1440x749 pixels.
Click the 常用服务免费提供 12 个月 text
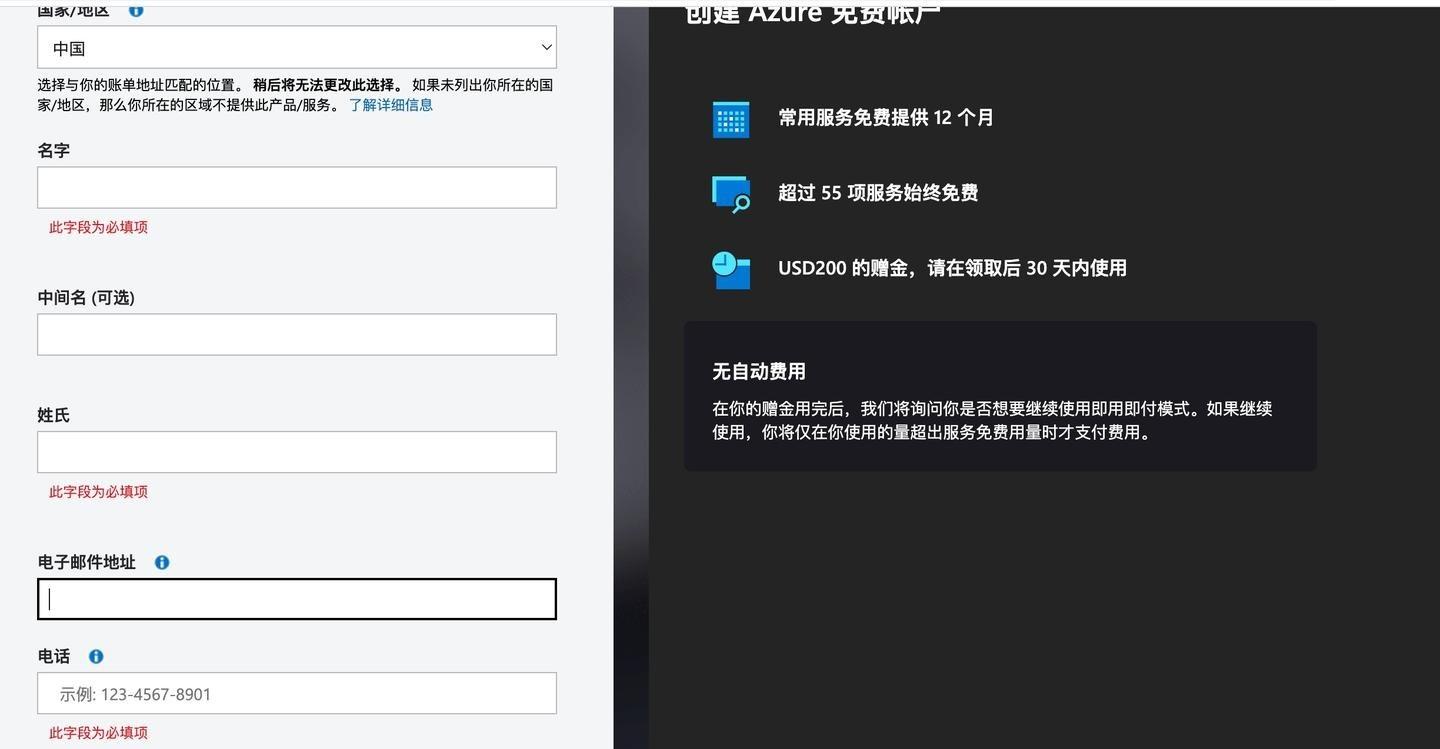[x=885, y=118]
